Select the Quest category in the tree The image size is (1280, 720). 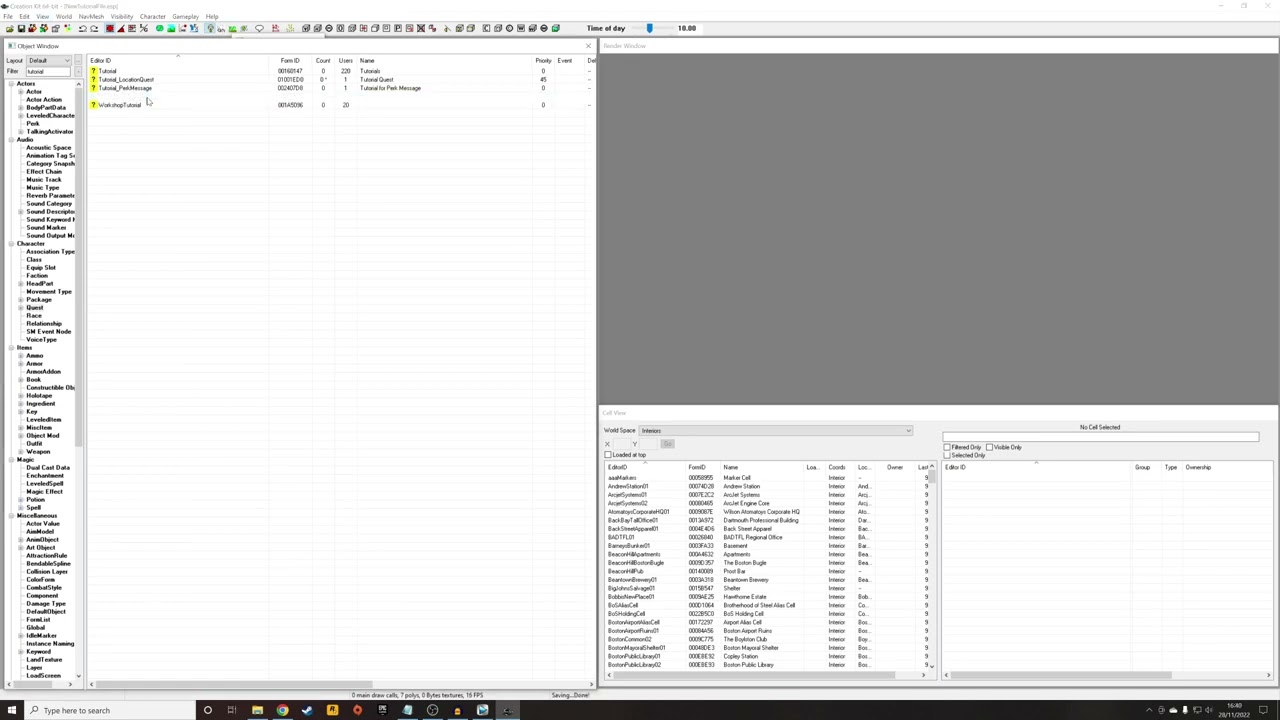click(x=35, y=308)
